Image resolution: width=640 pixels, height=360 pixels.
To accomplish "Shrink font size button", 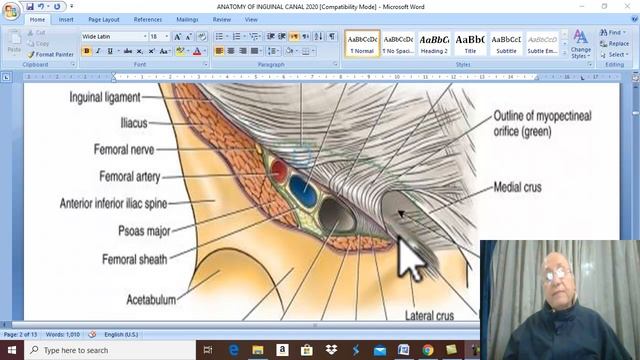I will pos(189,37).
